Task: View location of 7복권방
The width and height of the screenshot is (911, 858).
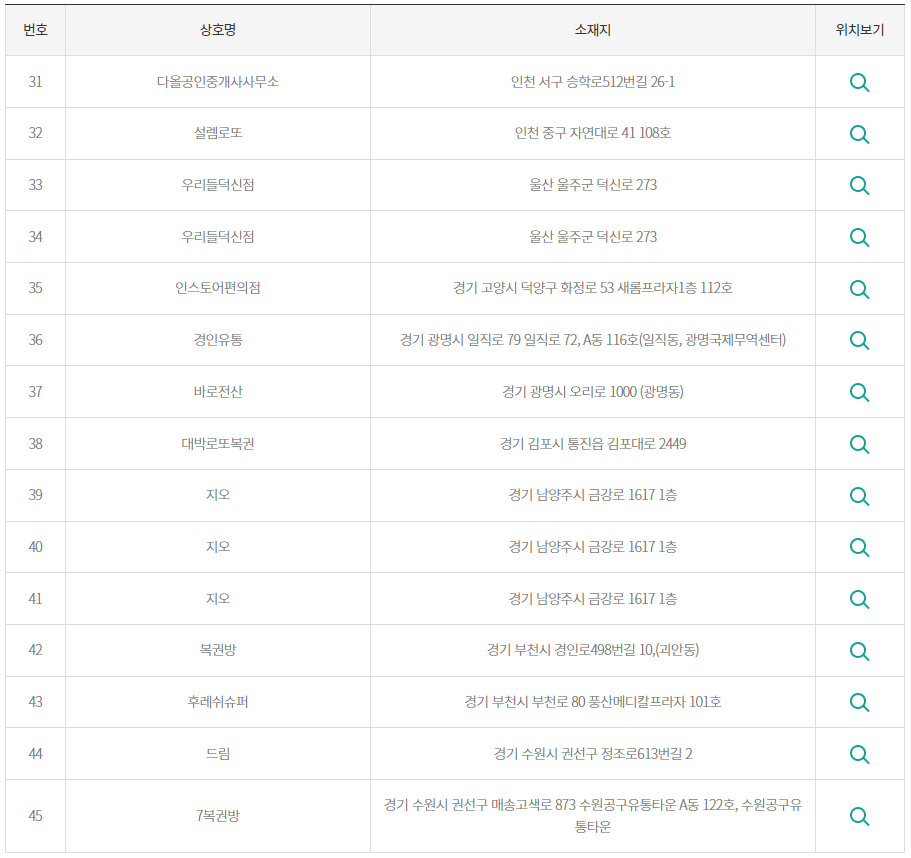Action: tap(859, 816)
